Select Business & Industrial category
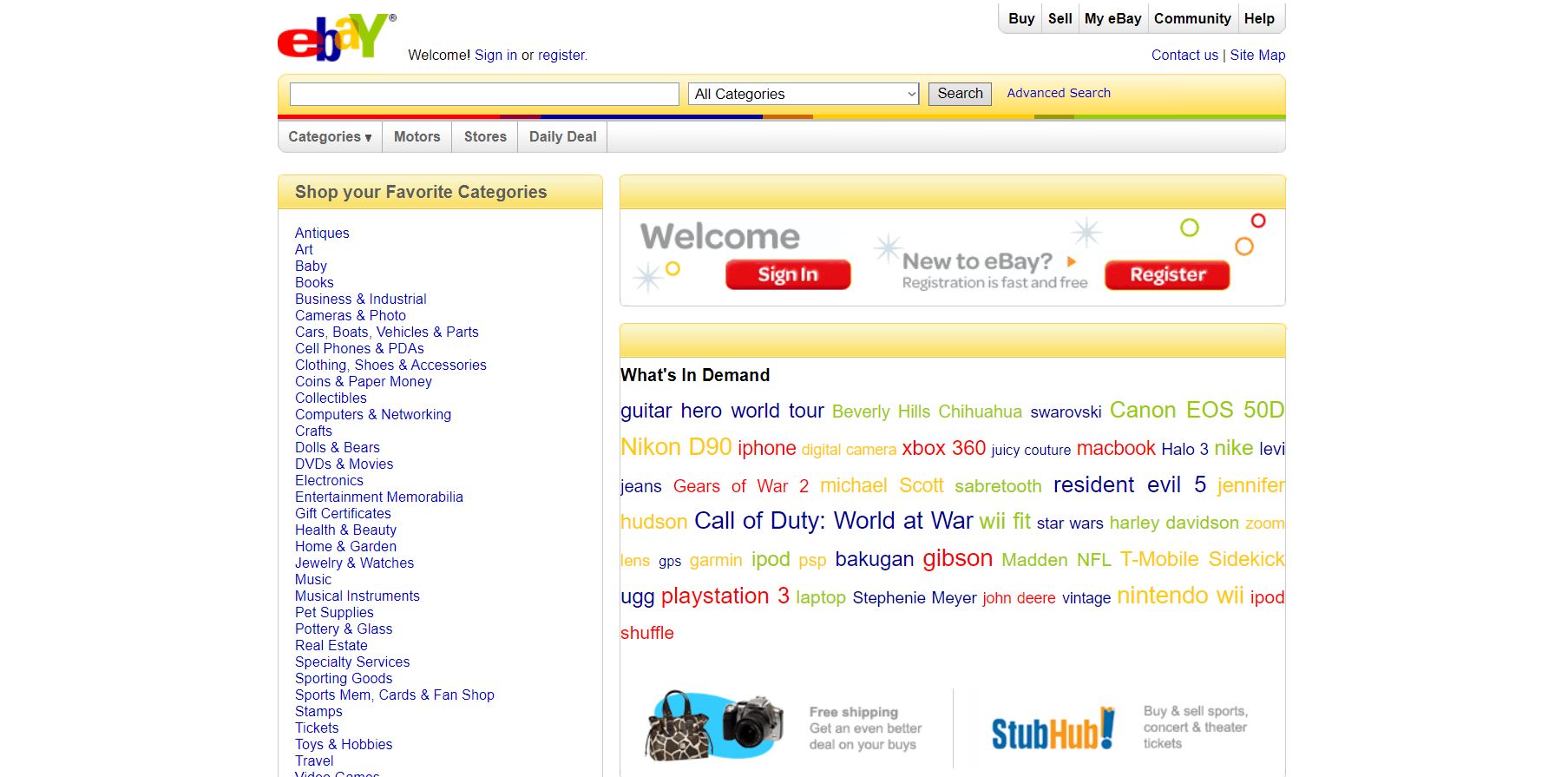Viewport: 1568px width, 777px height. click(x=361, y=299)
